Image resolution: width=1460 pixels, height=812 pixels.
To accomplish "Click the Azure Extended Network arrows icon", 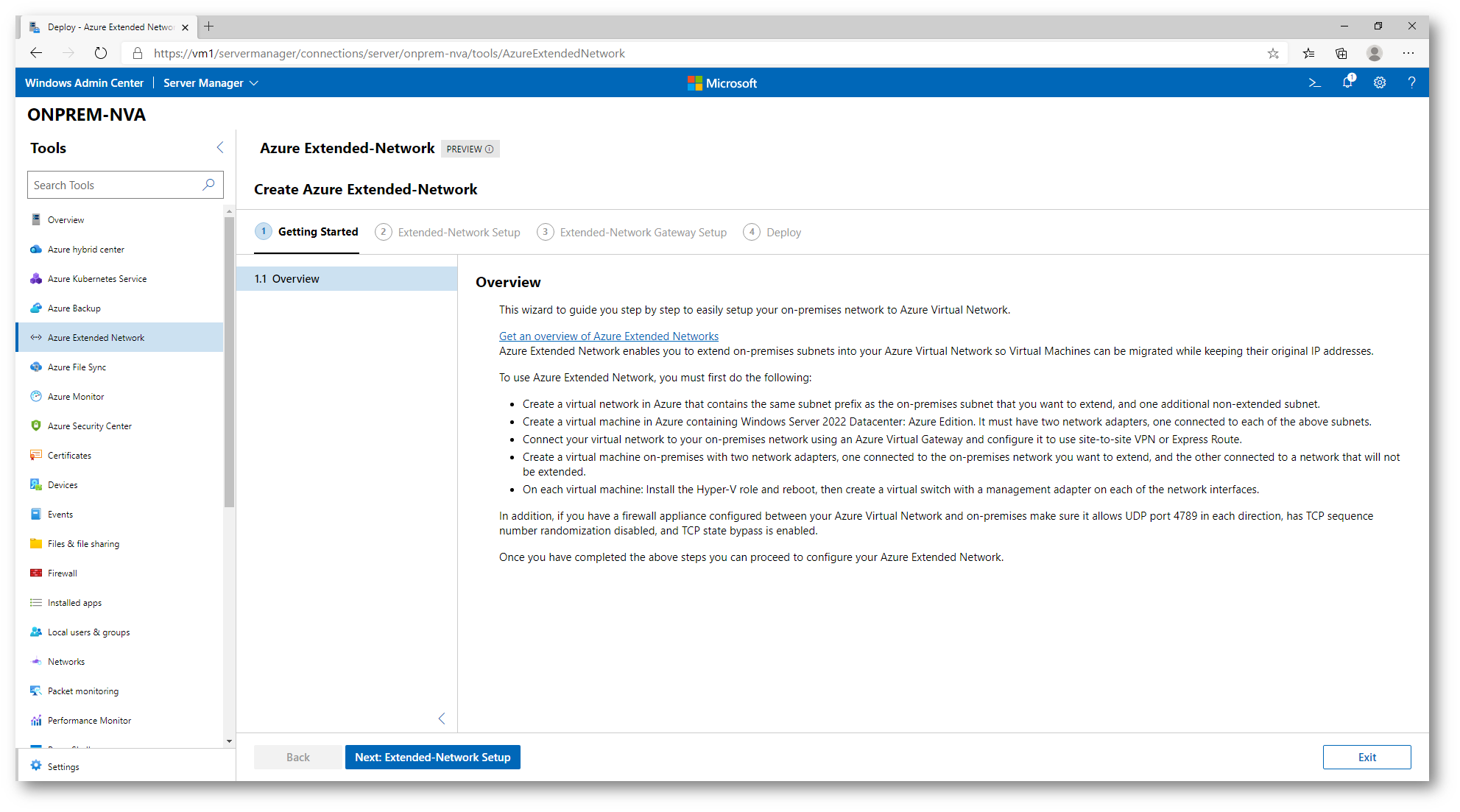I will [35, 337].
